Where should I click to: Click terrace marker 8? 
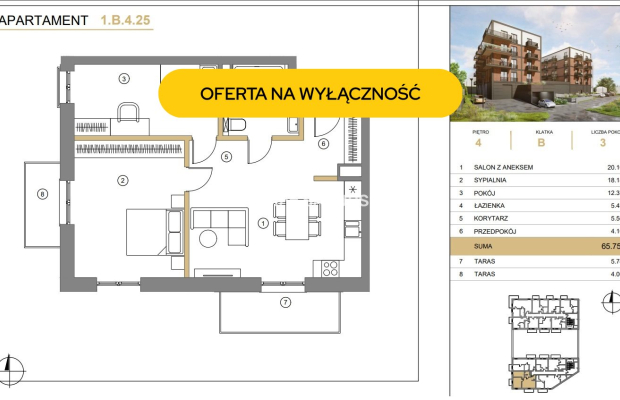click(42, 194)
